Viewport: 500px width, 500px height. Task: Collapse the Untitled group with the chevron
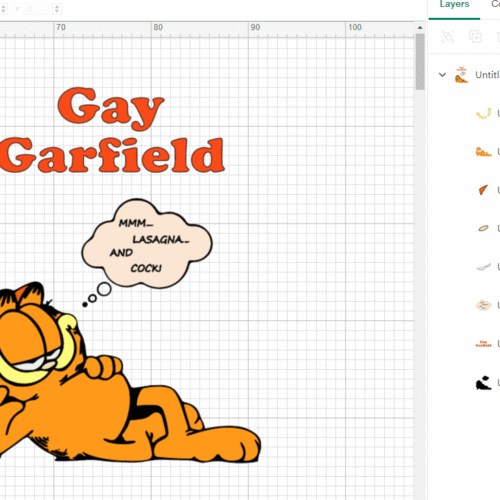click(442, 75)
